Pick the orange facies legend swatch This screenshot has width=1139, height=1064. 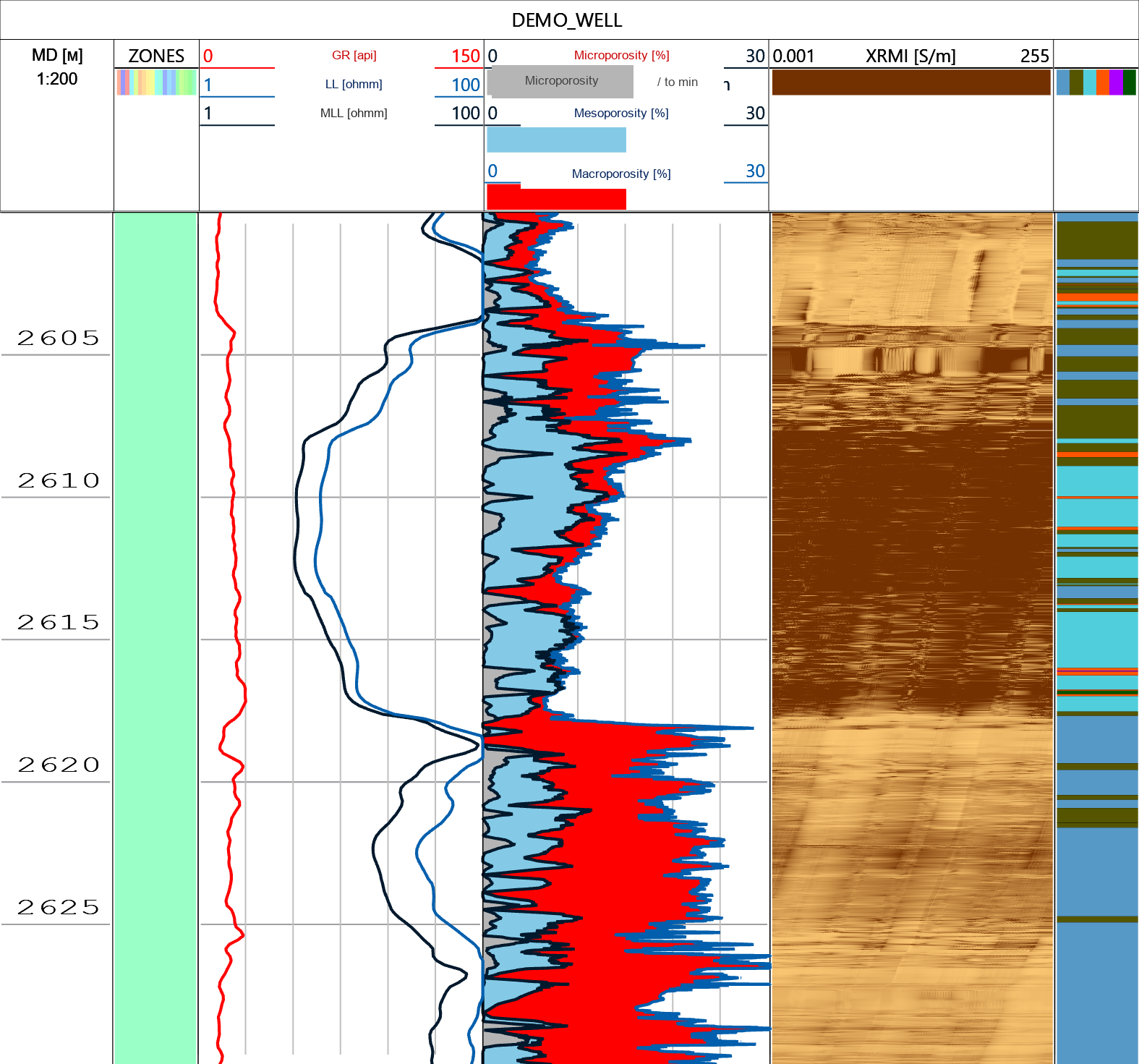[x=1103, y=82]
